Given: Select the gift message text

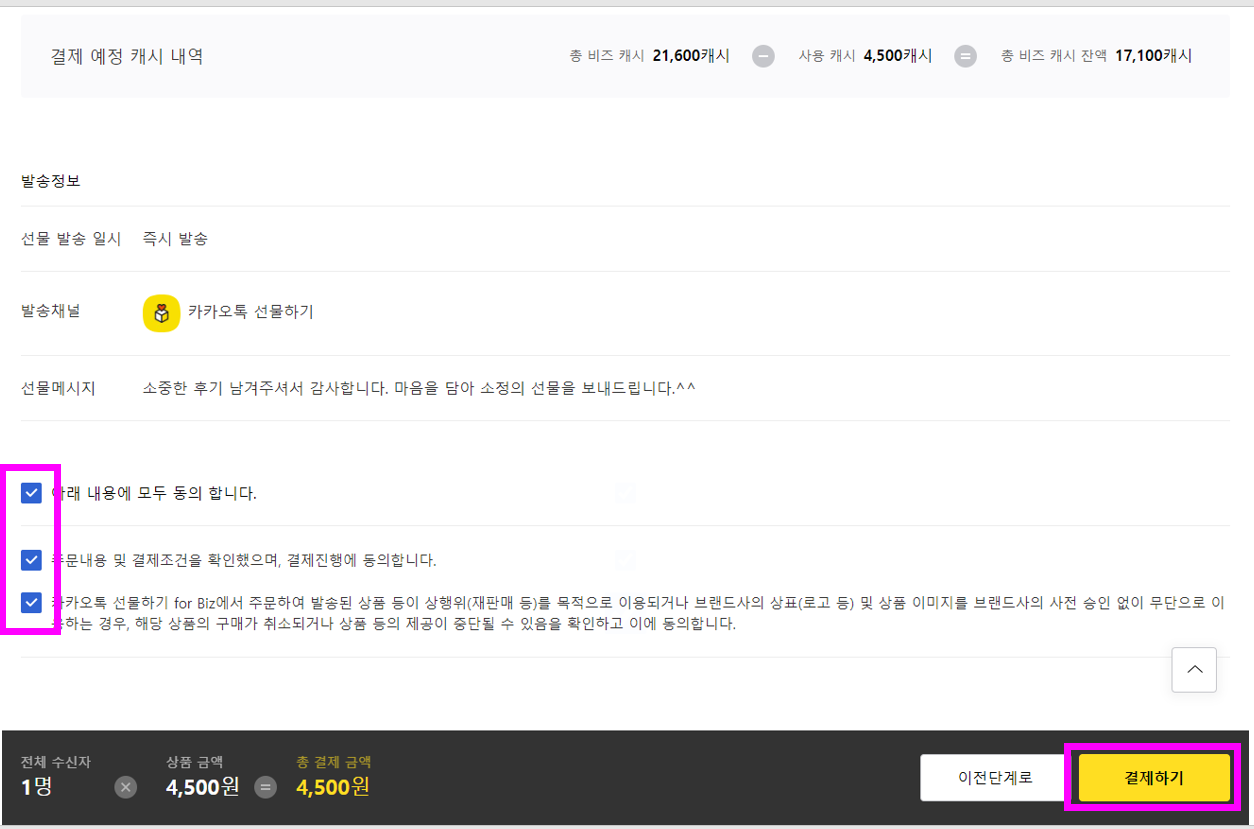Looking at the screenshot, I should click(x=419, y=388).
